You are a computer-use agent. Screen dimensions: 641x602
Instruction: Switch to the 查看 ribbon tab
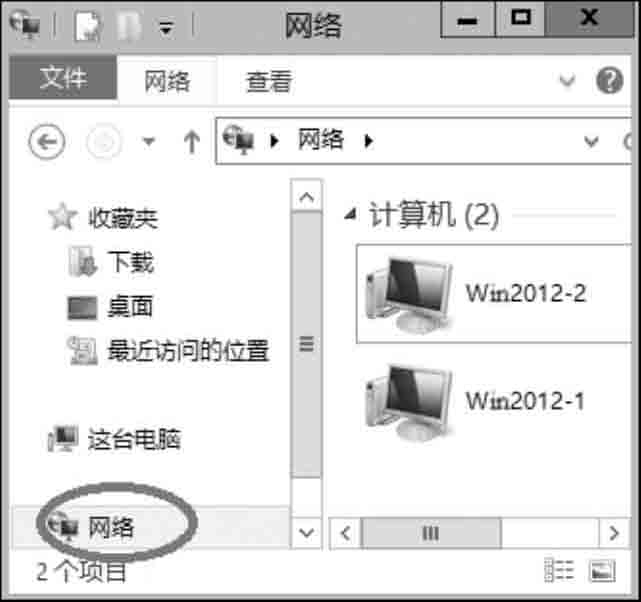[269, 81]
